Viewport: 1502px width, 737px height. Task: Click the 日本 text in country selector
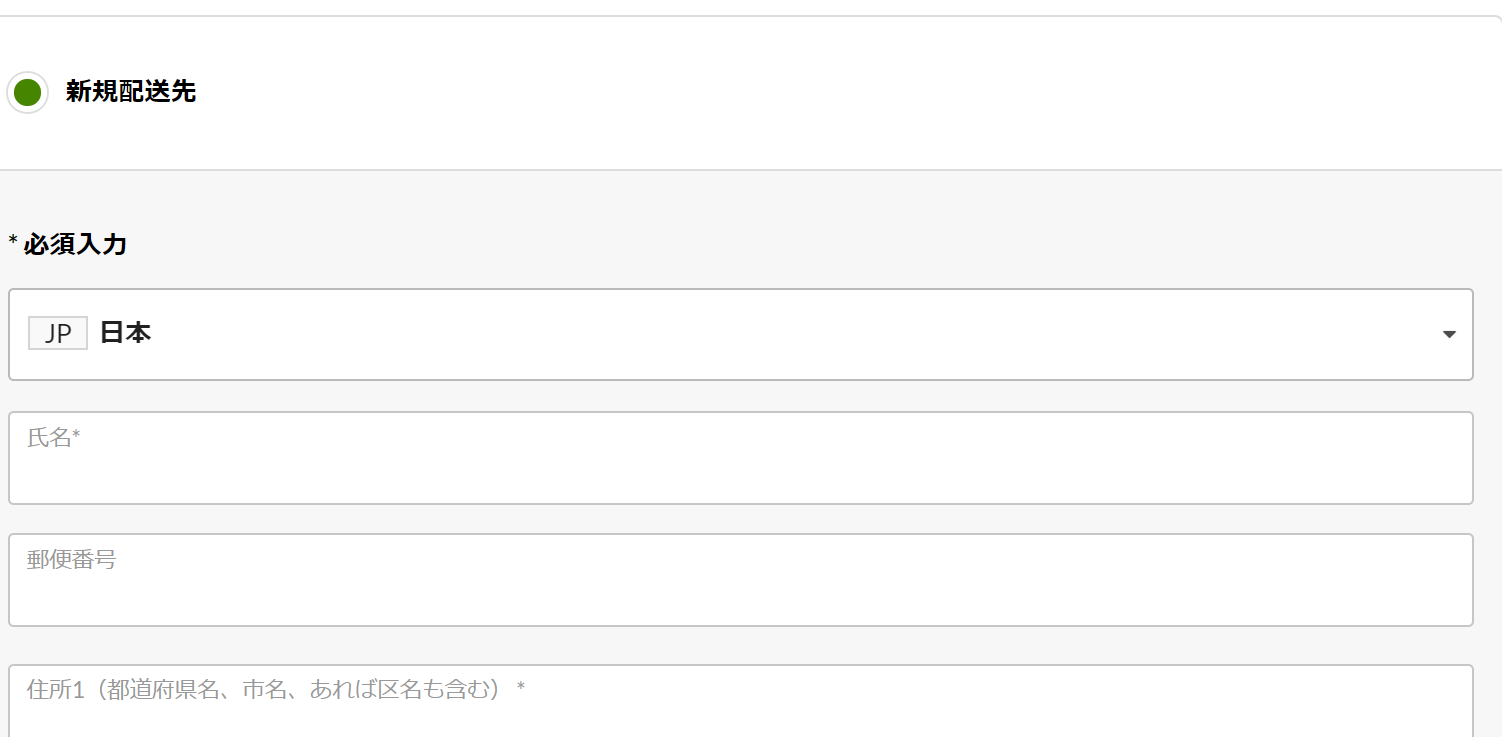[126, 333]
